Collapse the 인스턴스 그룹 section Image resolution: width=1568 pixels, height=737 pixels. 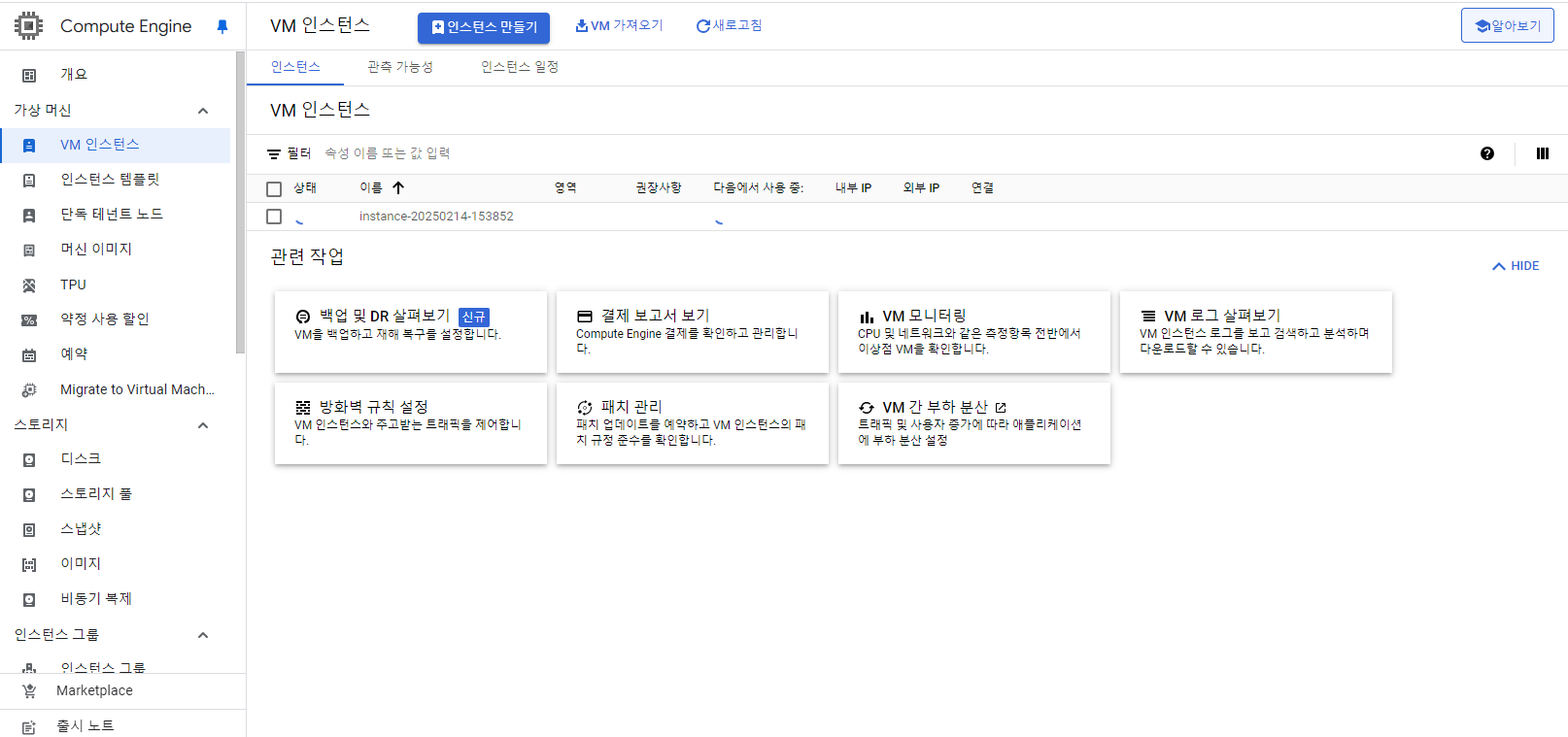[203, 635]
